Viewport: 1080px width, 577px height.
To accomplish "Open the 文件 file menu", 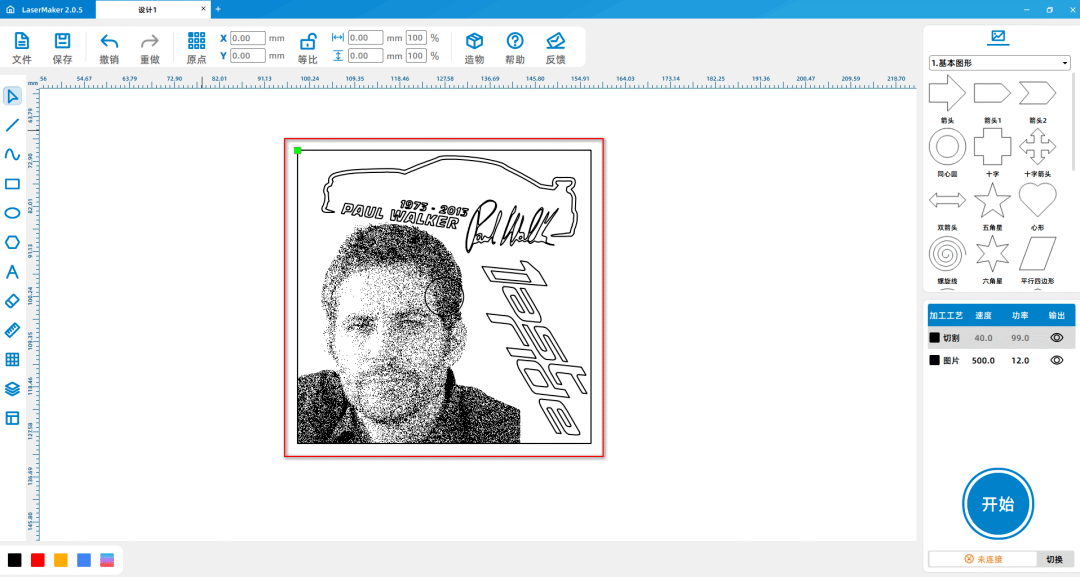I will (x=22, y=47).
